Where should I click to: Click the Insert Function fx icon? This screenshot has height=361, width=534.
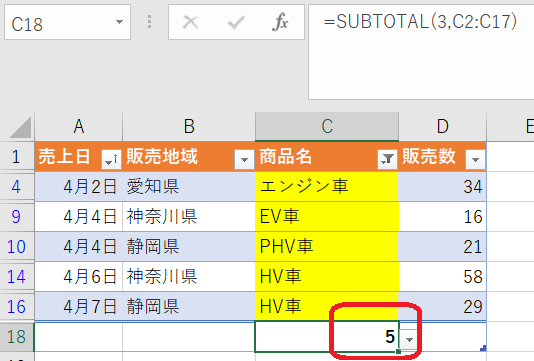tap(280, 22)
